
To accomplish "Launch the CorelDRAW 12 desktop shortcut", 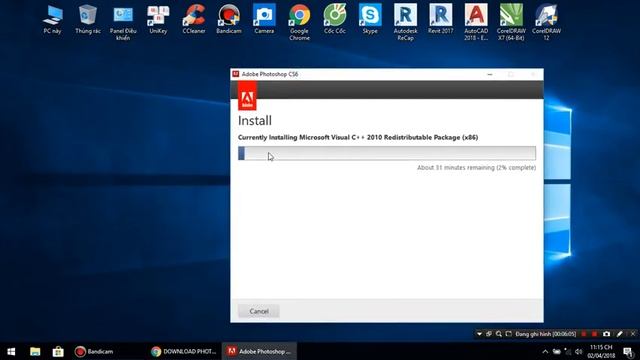I will (546, 22).
